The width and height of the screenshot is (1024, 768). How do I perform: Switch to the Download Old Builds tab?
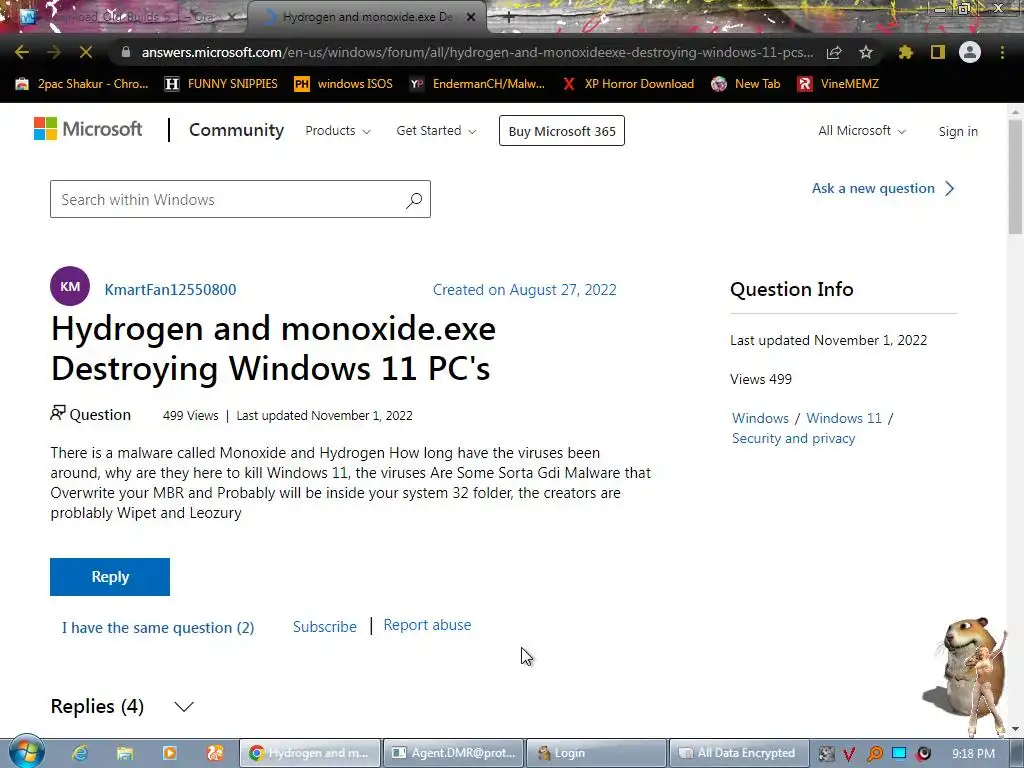pos(131,18)
